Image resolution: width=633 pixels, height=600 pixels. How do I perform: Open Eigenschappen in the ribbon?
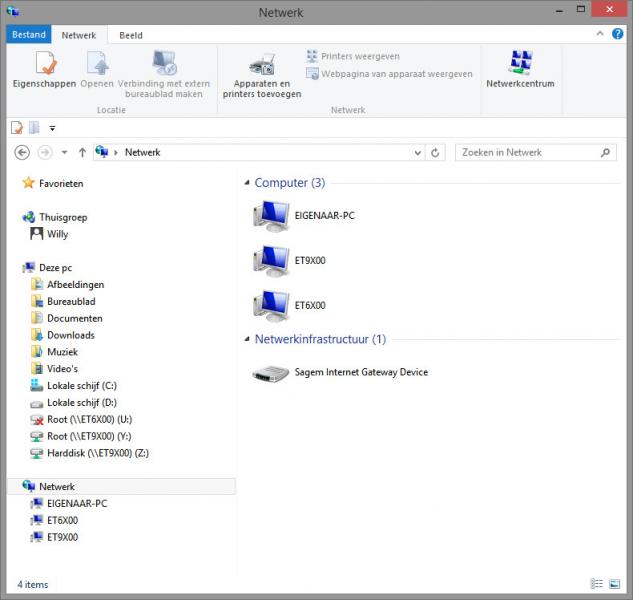click(x=42, y=68)
